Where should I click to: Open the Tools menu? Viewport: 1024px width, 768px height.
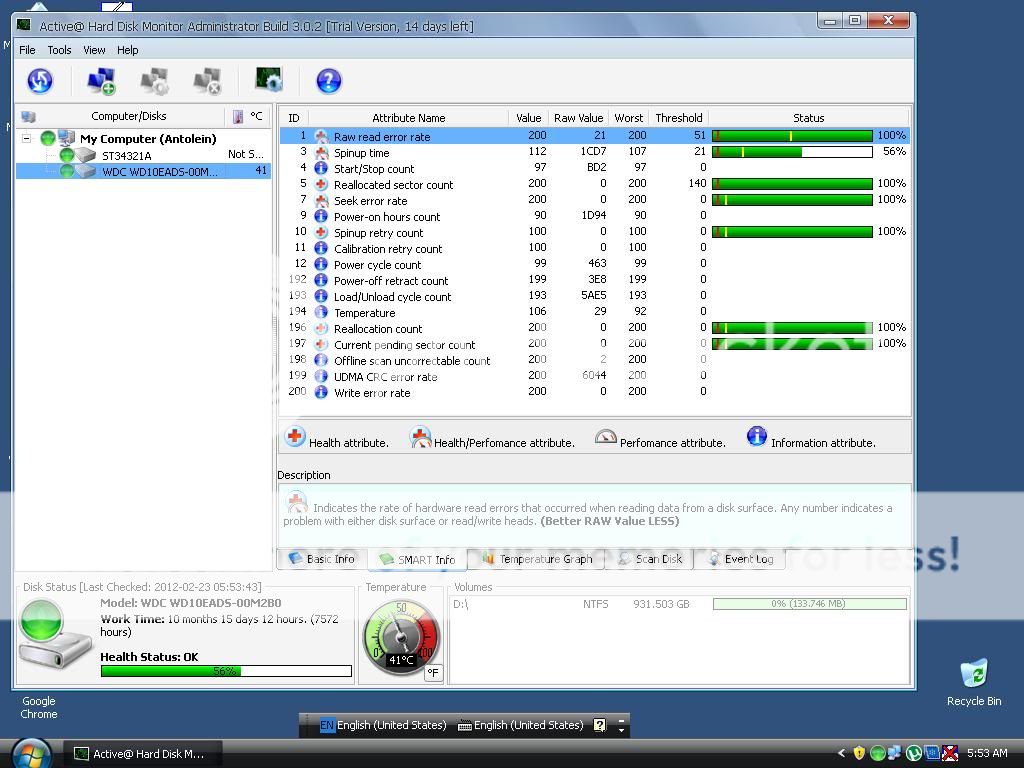(x=59, y=50)
